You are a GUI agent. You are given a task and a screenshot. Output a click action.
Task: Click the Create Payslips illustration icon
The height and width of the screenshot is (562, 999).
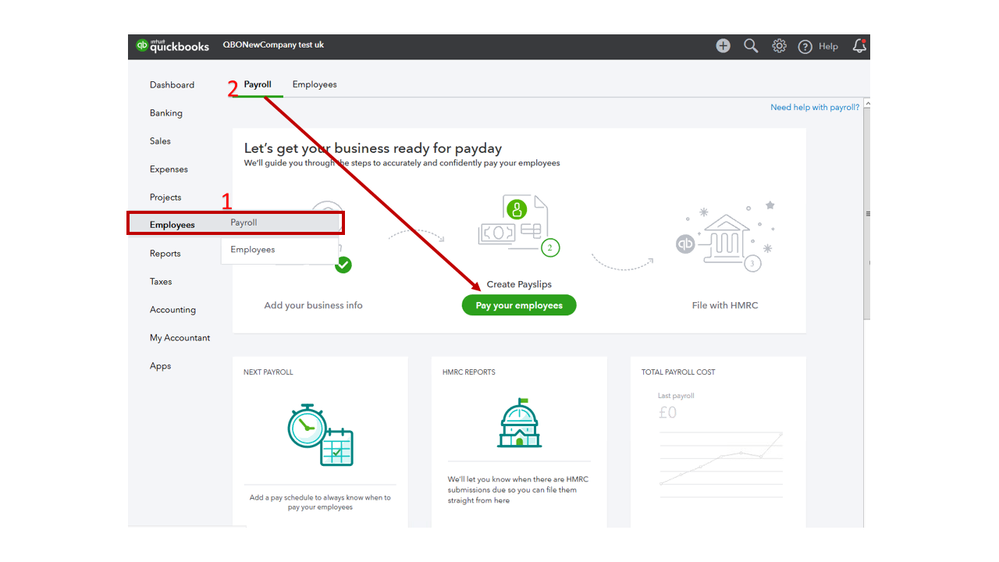pyautogui.click(x=519, y=225)
